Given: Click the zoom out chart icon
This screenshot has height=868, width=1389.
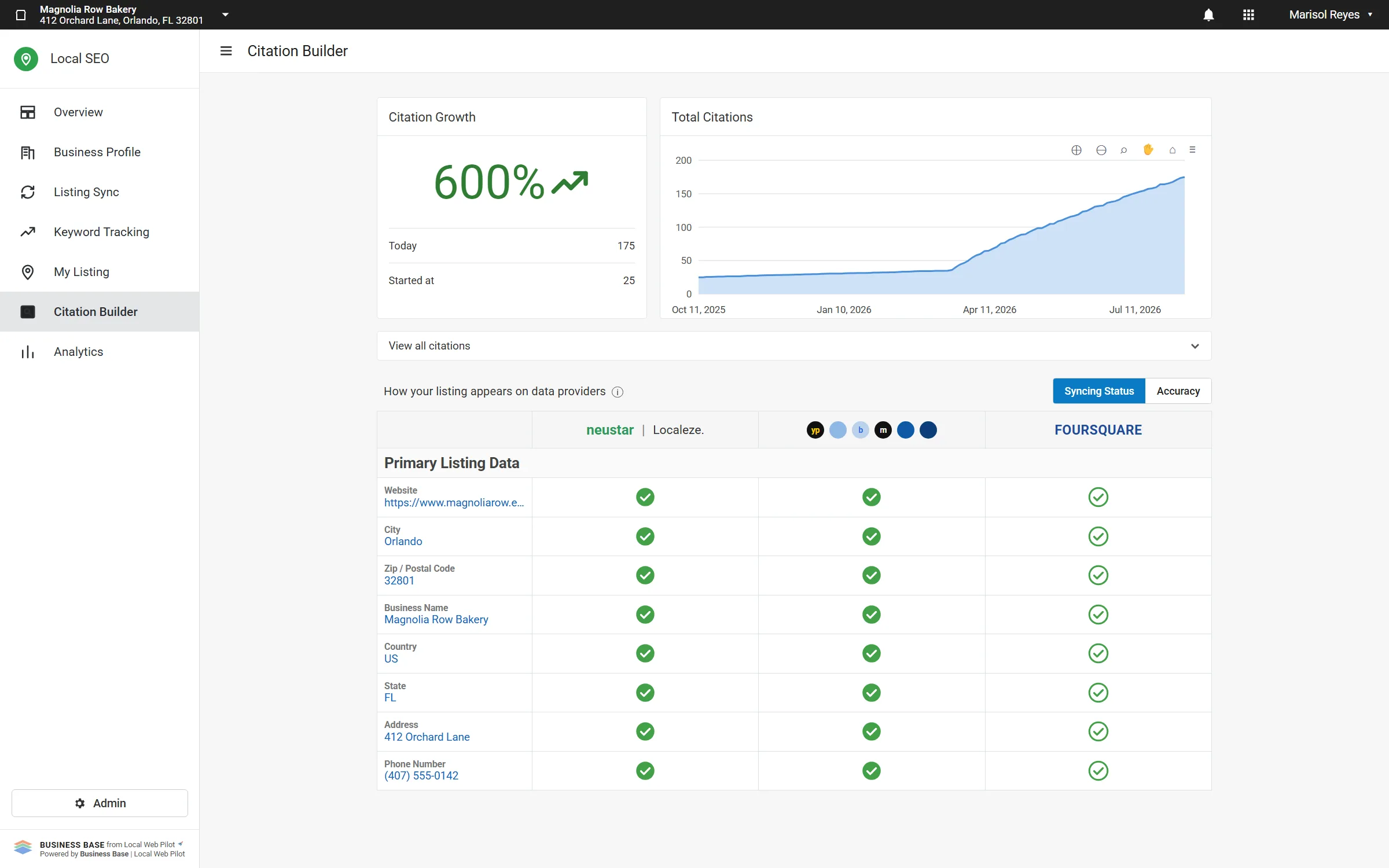Looking at the screenshot, I should tap(1101, 150).
